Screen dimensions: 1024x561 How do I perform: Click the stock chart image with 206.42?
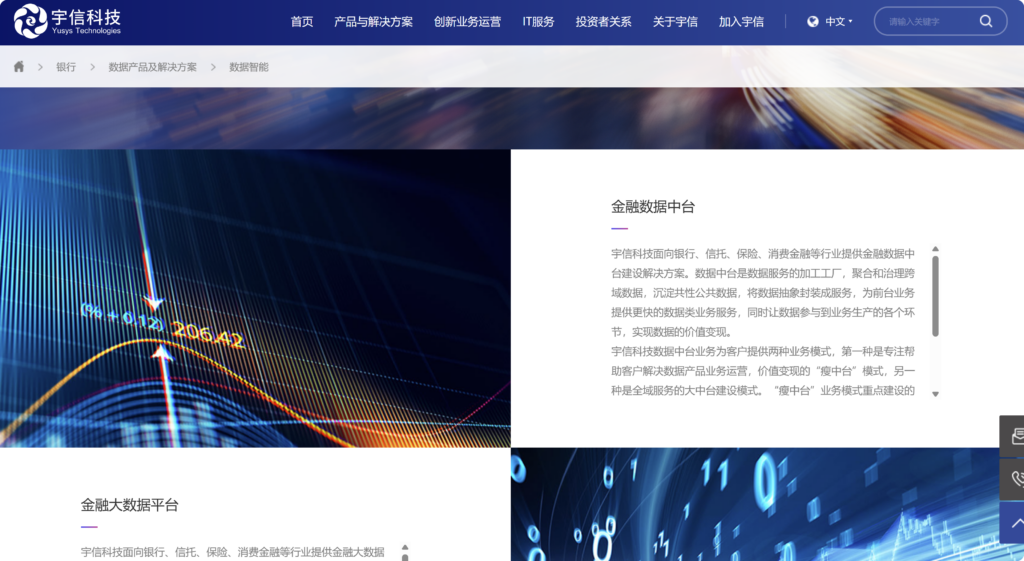point(255,298)
